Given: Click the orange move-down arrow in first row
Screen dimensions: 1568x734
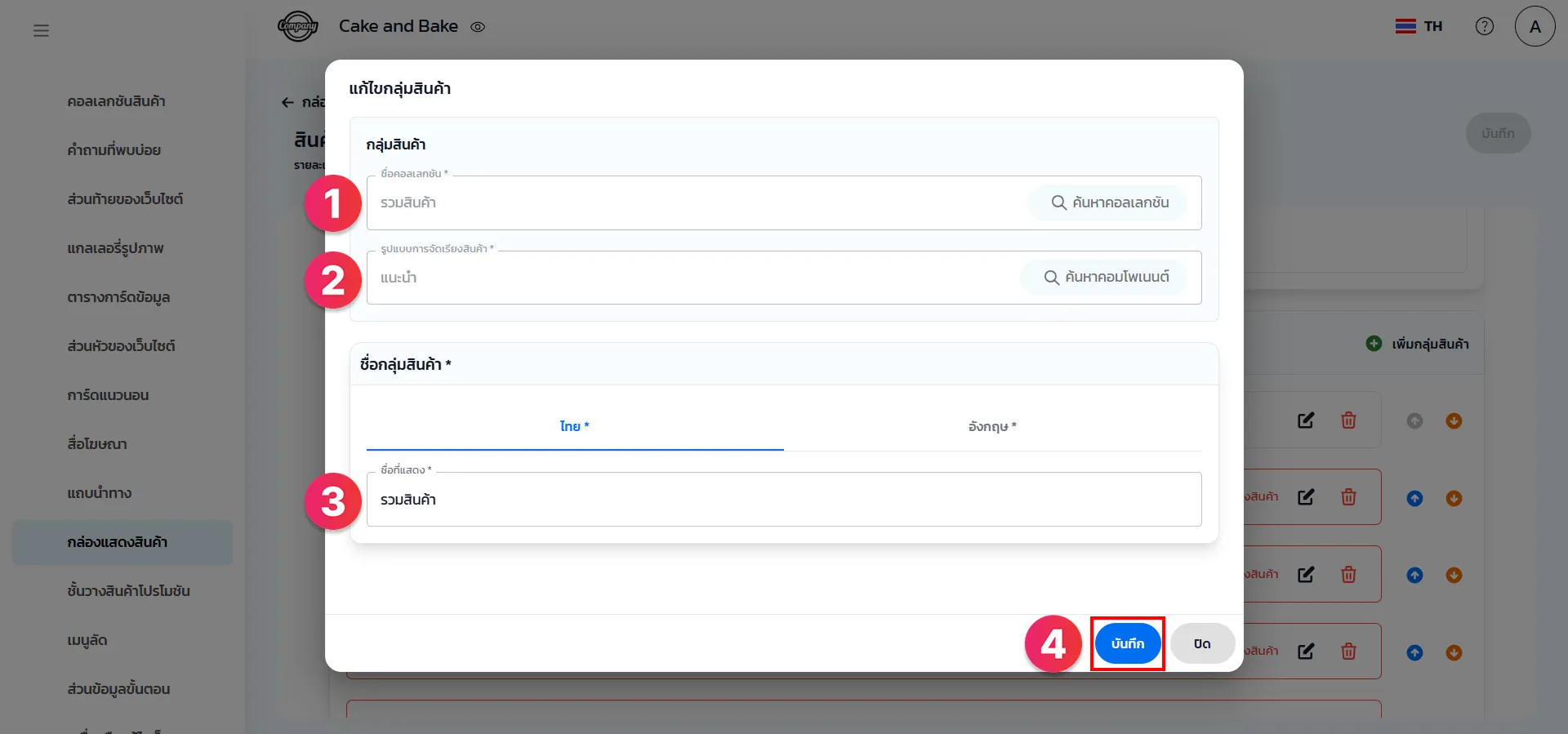Looking at the screenshot, I should click(1454, 420).
